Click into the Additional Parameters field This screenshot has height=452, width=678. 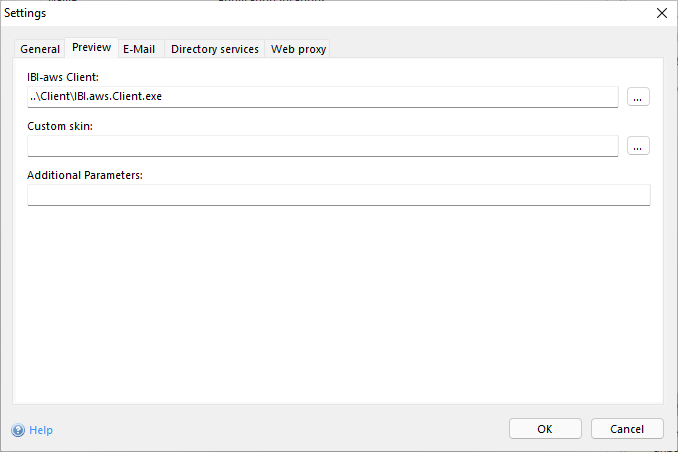click(x=338, y=195)
